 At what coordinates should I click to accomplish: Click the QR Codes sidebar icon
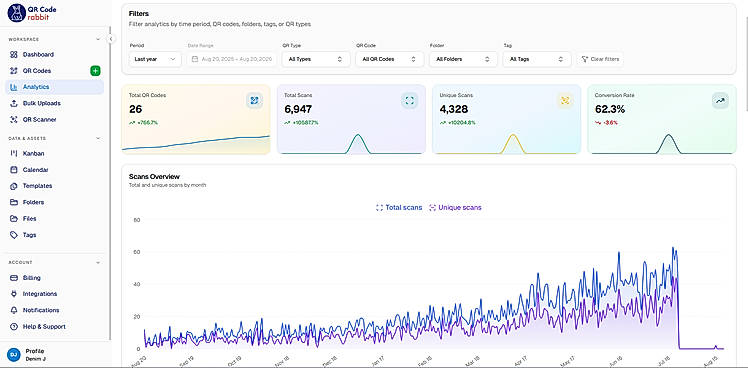click(13, 71)
